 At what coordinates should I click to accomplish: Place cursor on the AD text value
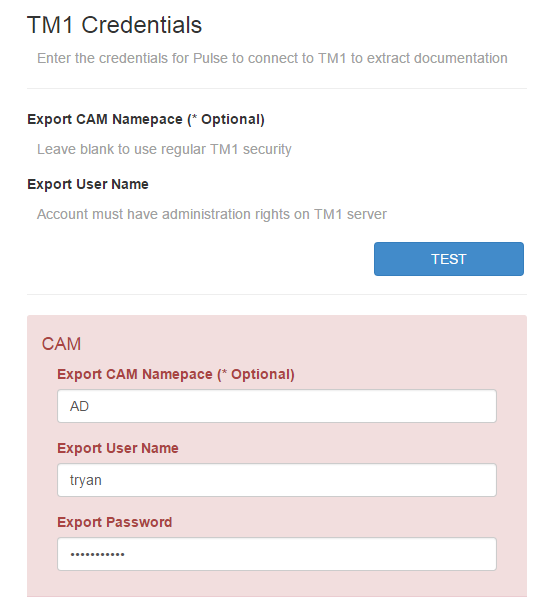pyautogui.click(x=79, y=406)
